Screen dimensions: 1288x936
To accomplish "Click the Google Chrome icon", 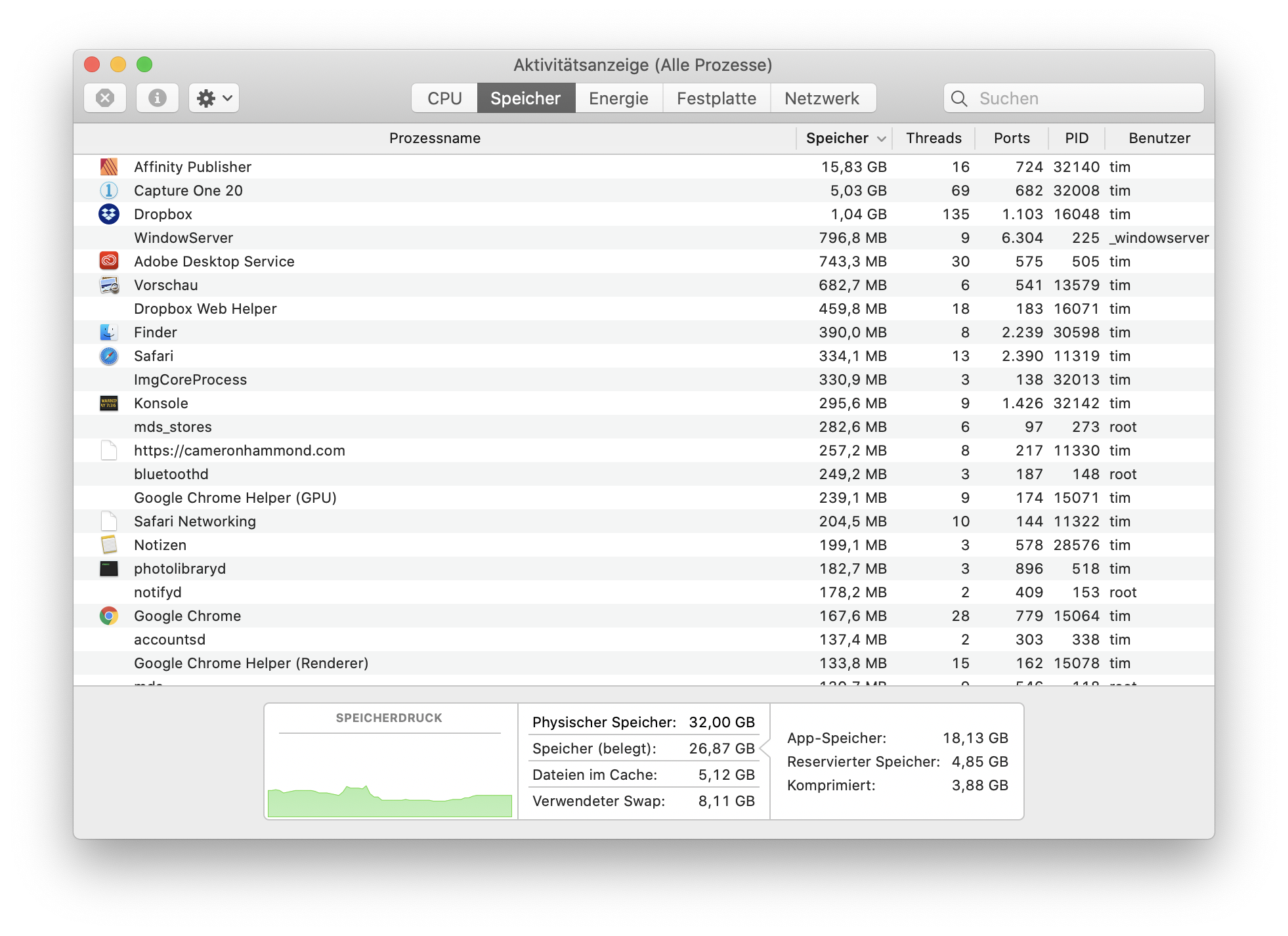I will coord(109,616).
